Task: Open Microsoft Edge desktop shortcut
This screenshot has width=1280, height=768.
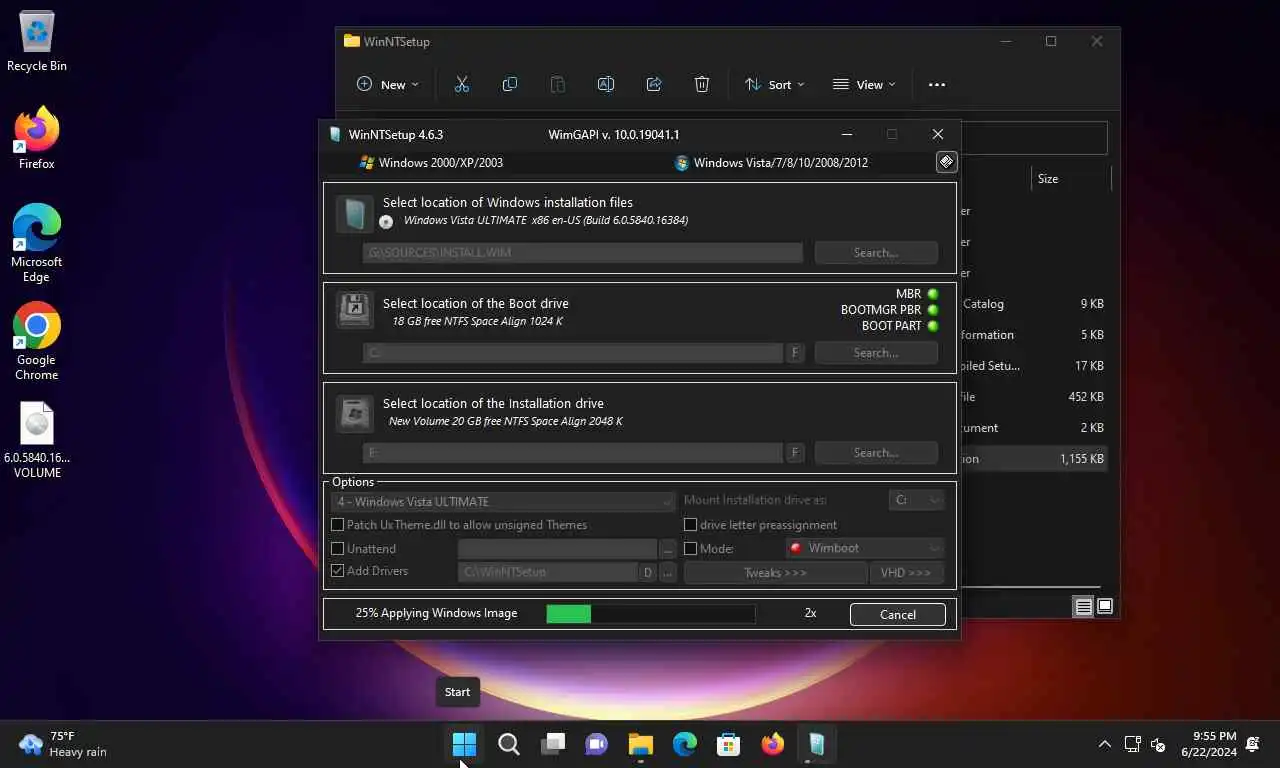Action: click(37, 243)
